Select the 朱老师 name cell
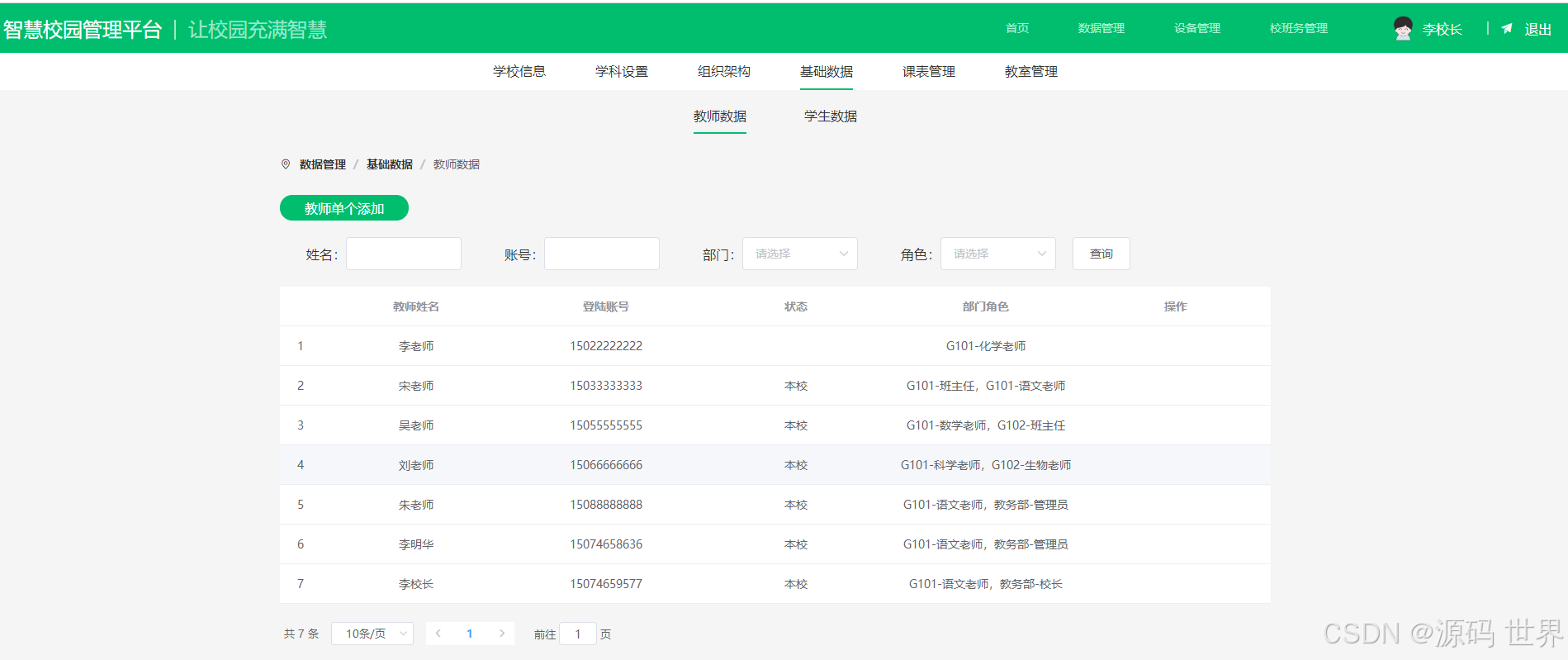 point(416,505)
